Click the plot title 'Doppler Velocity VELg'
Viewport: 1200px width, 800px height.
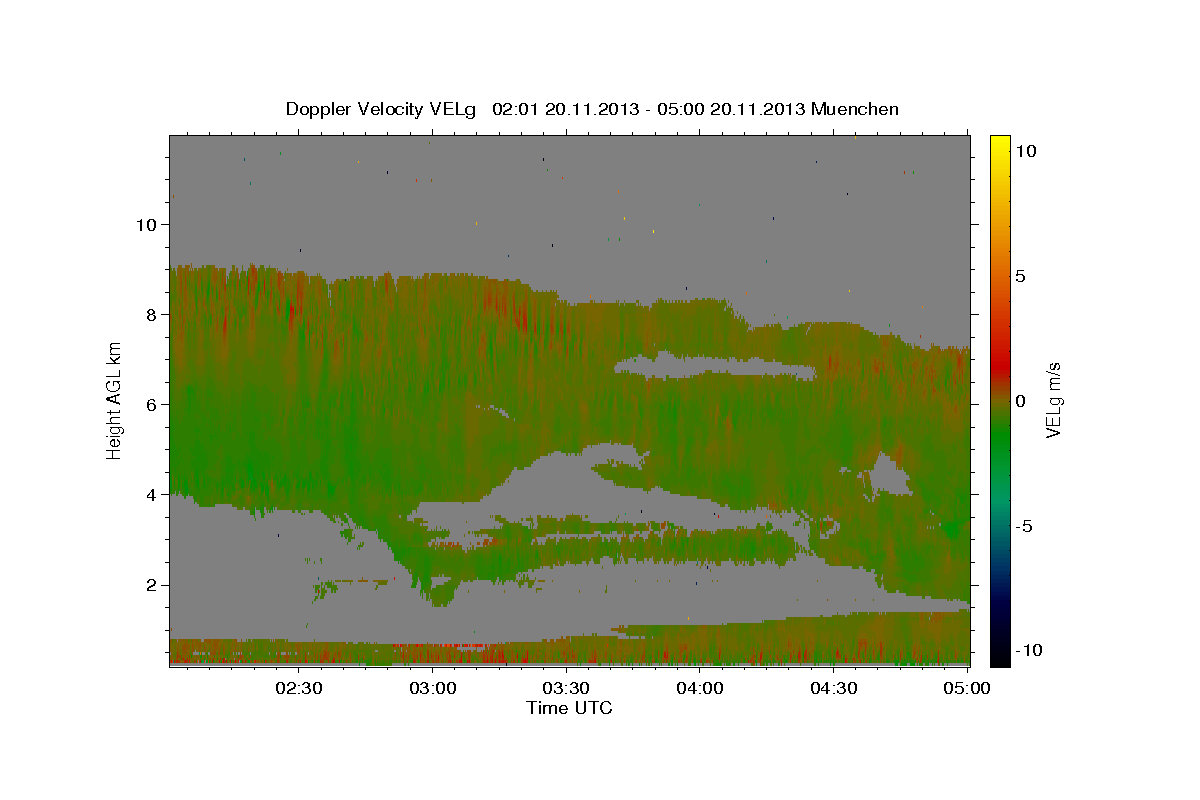[383, 109]
